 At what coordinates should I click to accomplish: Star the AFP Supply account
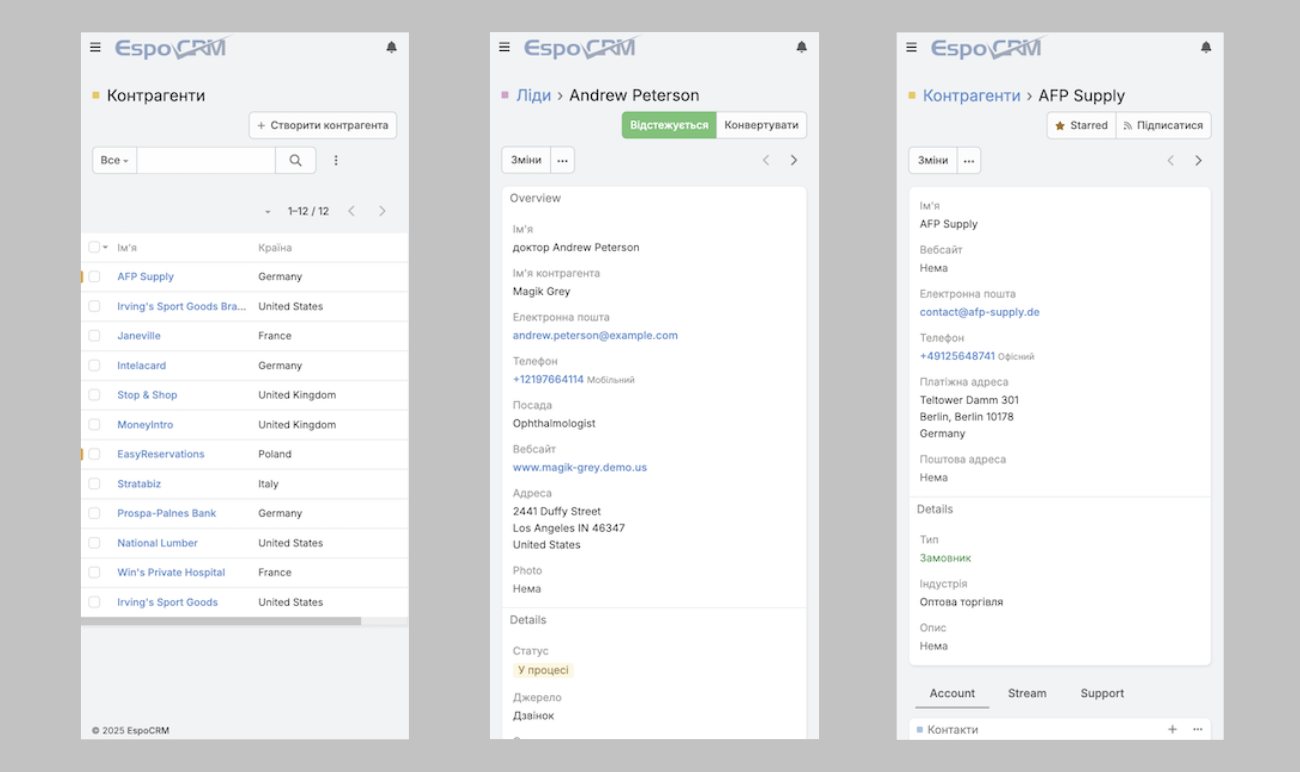click(x=1081, y=125)
